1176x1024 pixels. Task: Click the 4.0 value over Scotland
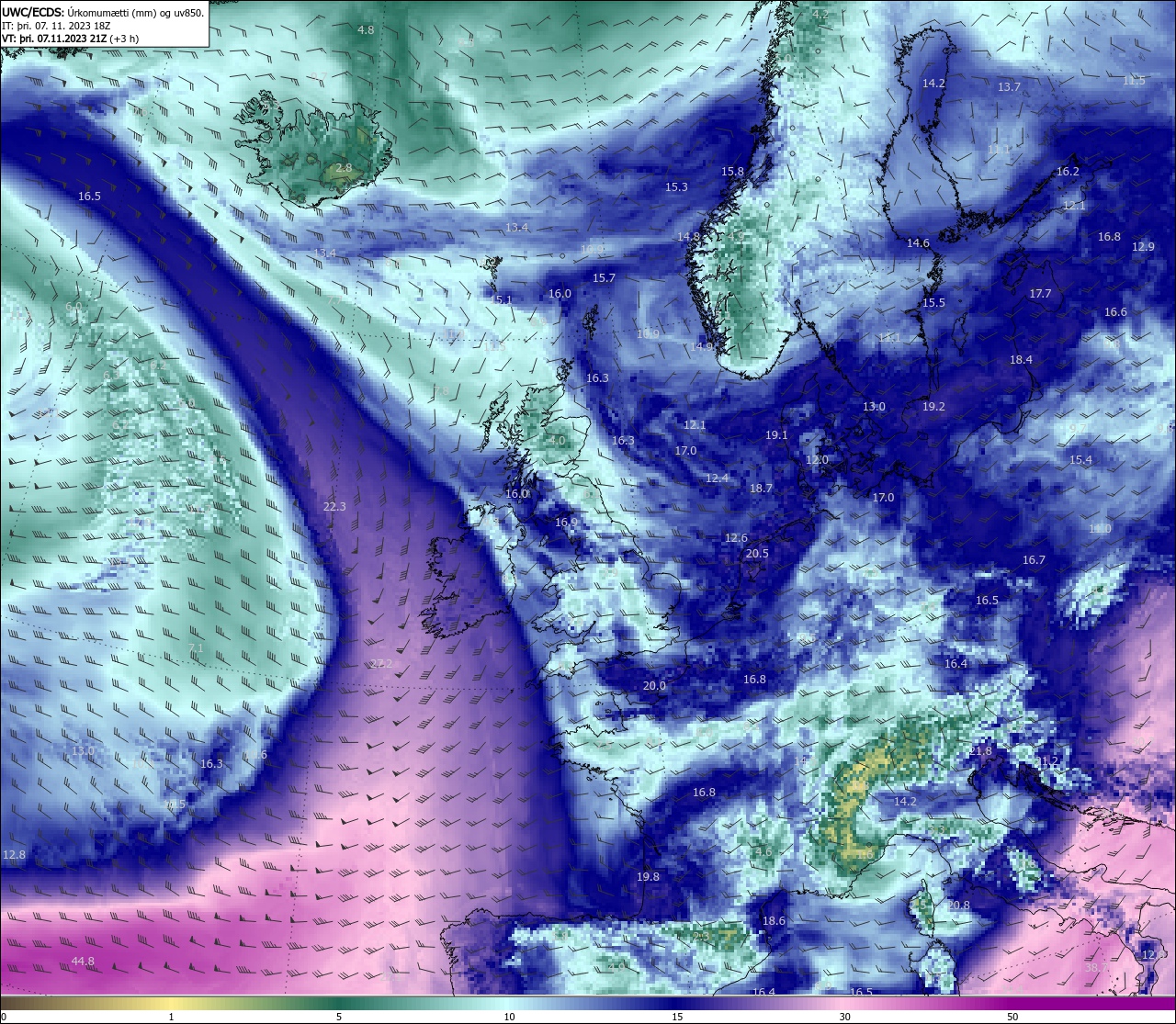pos(557,441)
